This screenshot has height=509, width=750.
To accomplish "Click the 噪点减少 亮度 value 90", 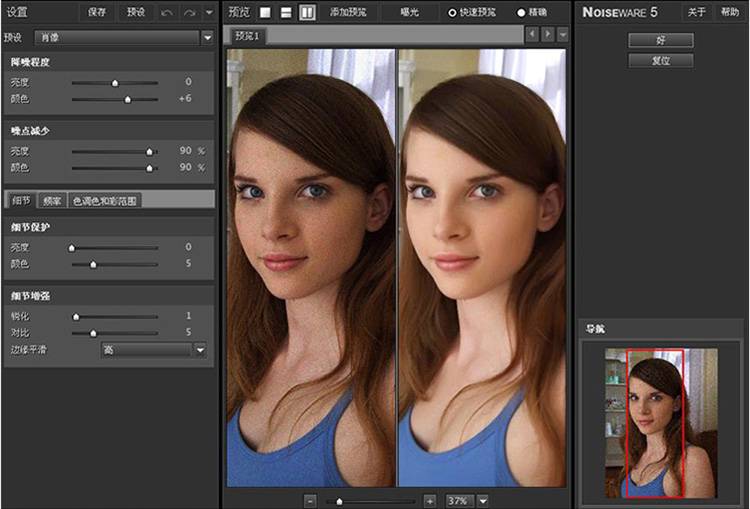I will 186,151.
